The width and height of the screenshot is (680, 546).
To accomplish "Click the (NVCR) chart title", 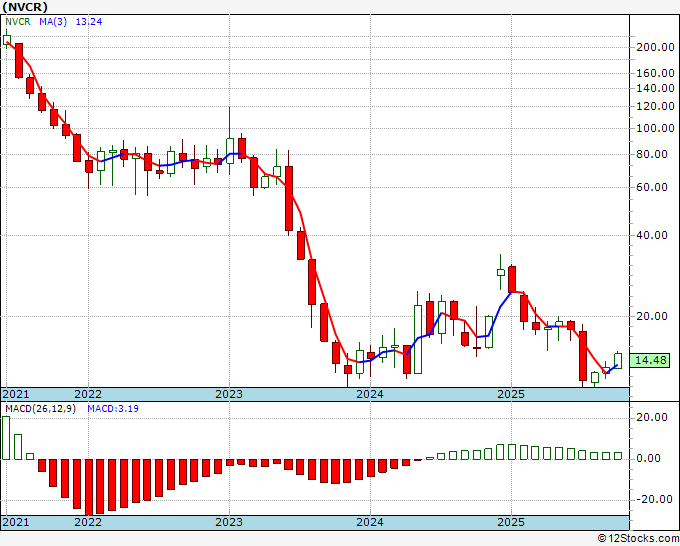I will [x=25, y=7].
